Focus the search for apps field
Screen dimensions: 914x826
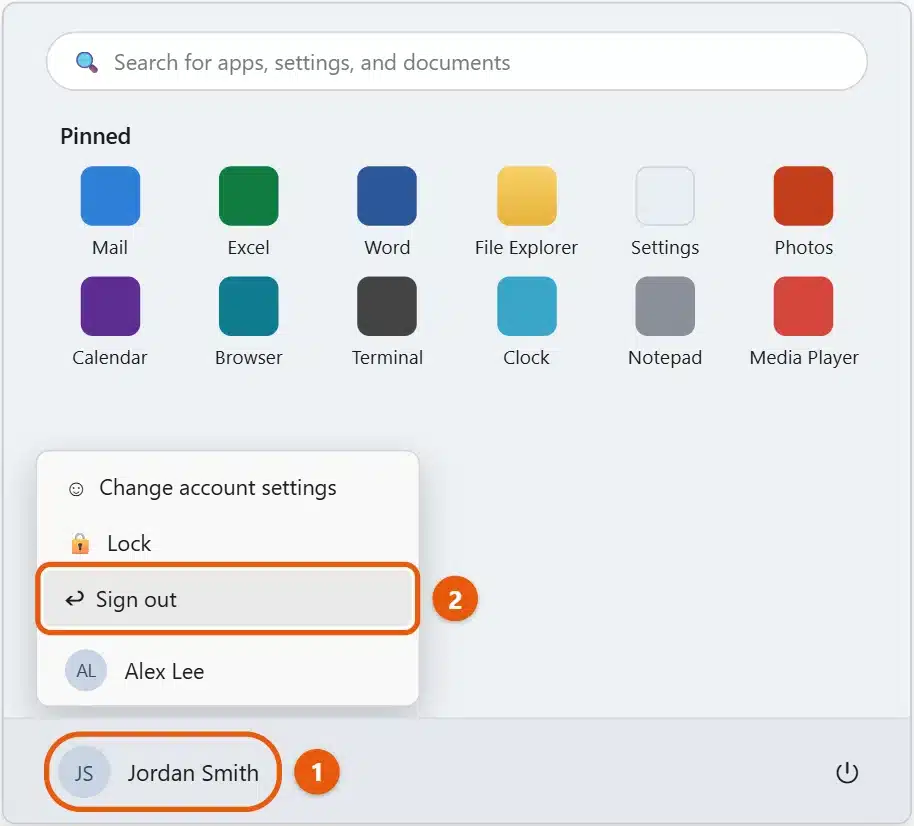coord(456,62)
